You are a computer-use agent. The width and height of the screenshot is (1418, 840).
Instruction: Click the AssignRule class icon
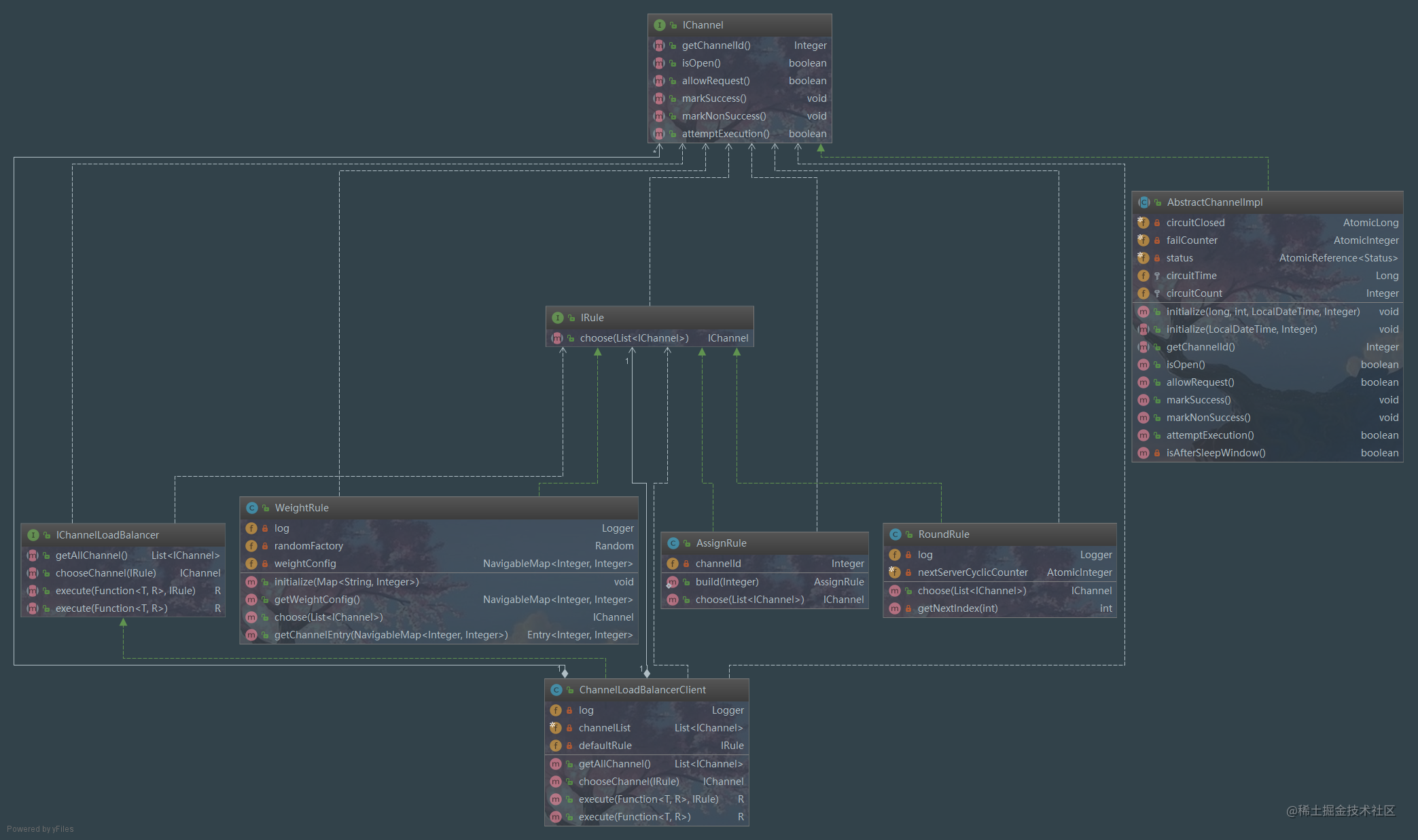(673, 543)
